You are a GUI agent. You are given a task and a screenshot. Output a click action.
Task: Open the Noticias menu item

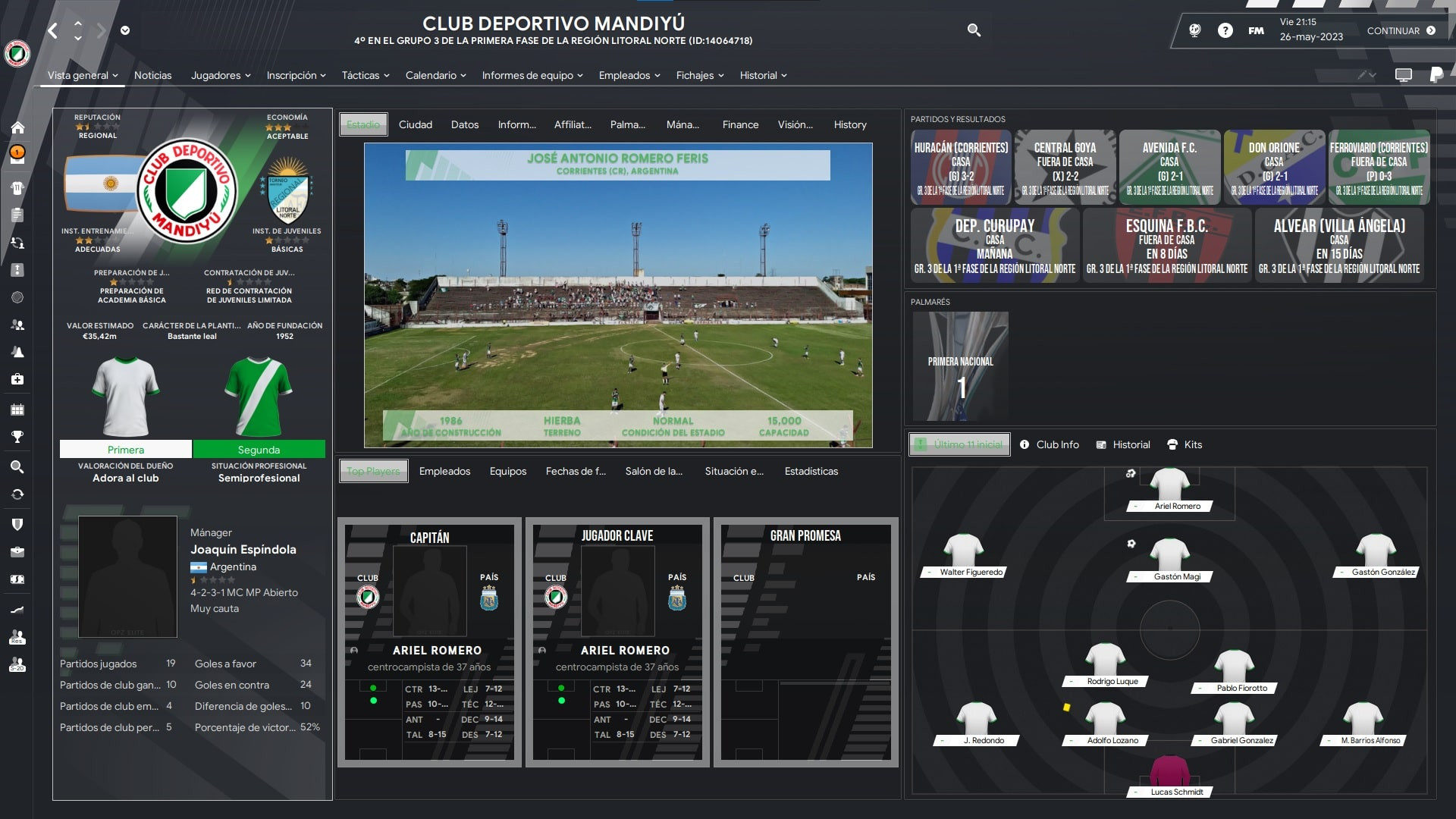coord(153,75)
